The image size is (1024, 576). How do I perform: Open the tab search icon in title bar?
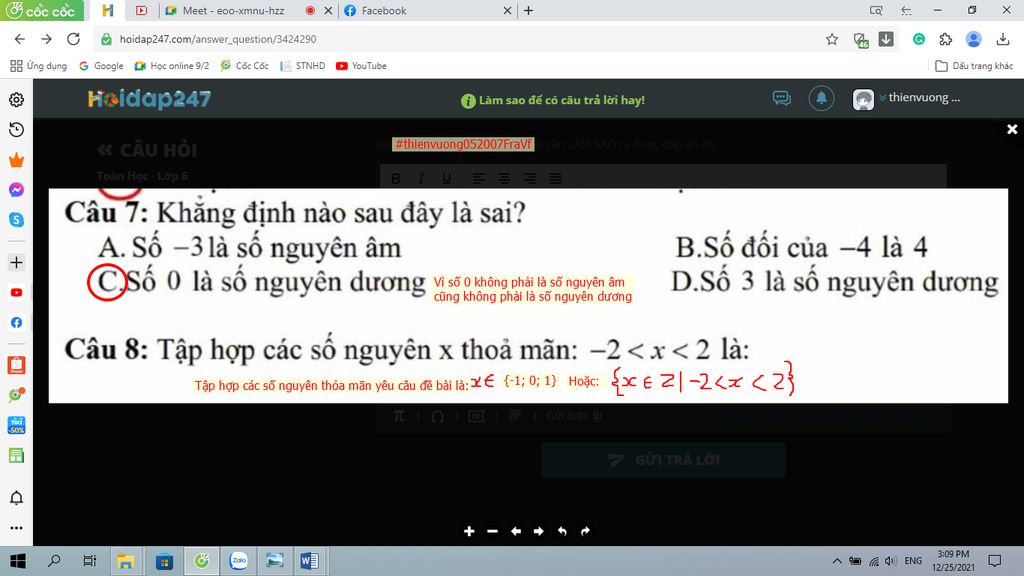click(x=876, y=10)
